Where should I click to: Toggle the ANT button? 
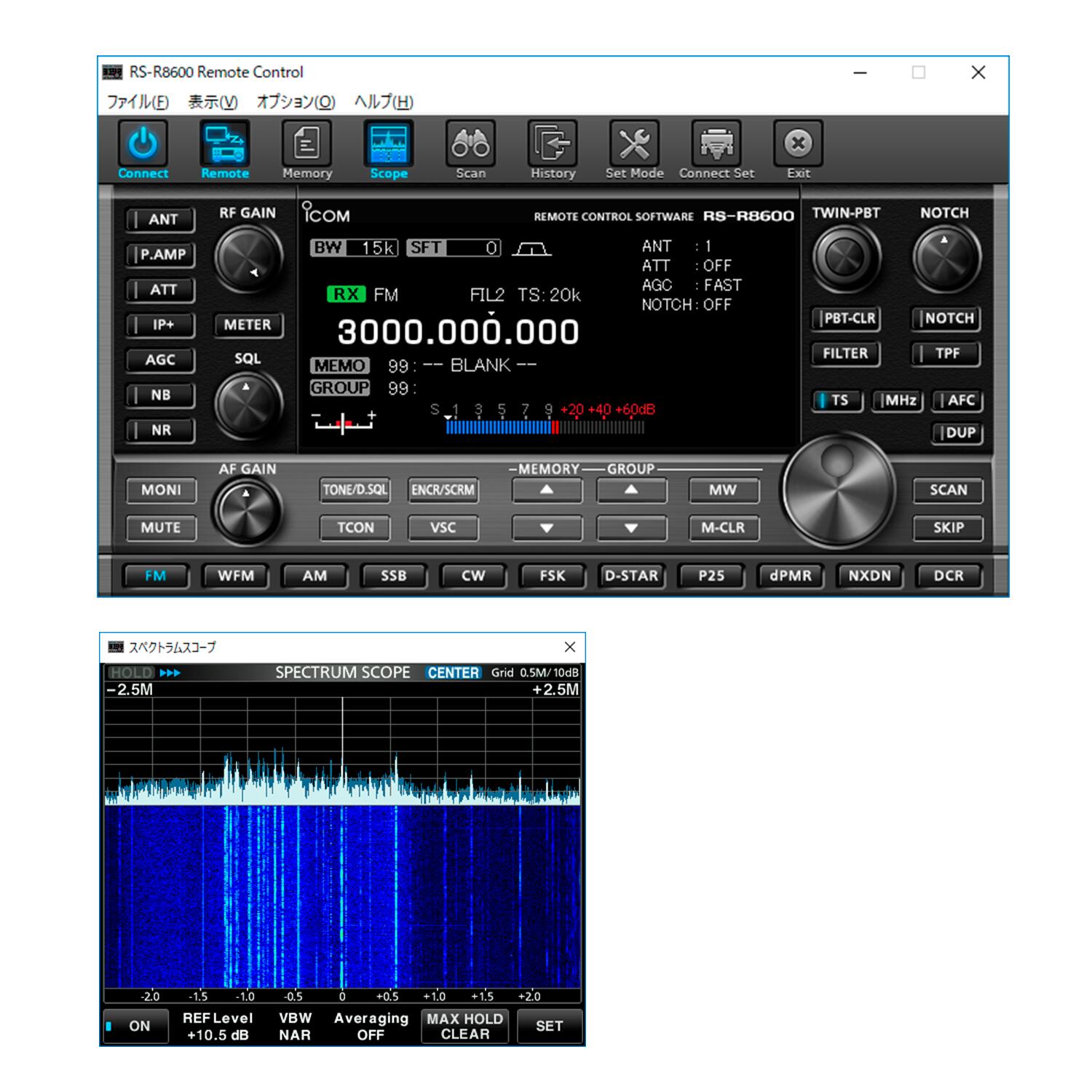click(160, 219)
